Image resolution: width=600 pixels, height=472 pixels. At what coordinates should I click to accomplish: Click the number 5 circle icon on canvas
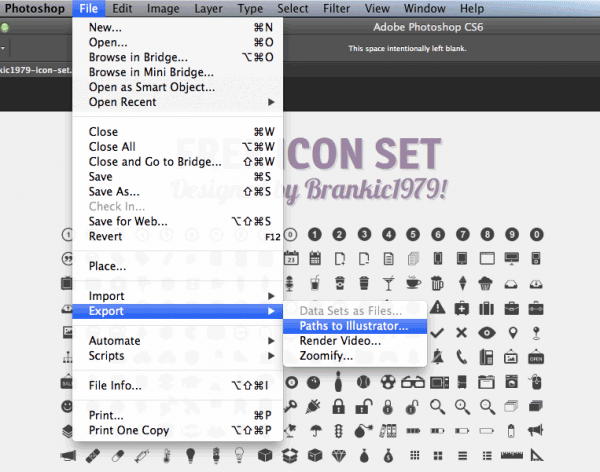click(413, 234)
